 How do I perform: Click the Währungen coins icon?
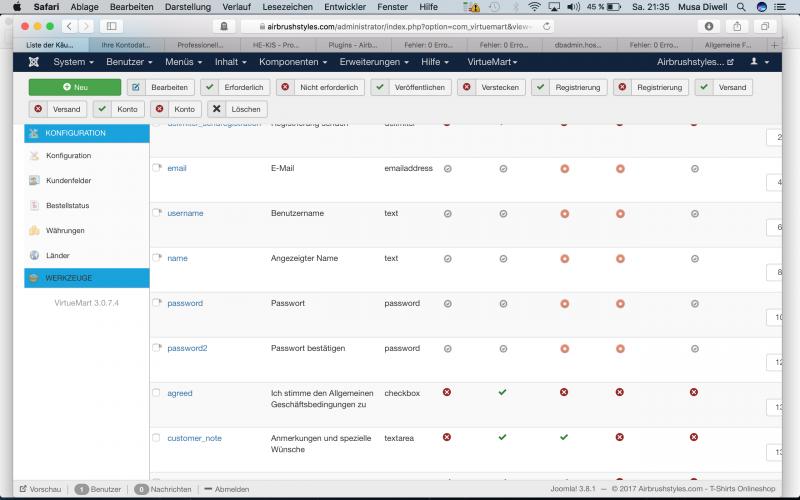35,231
